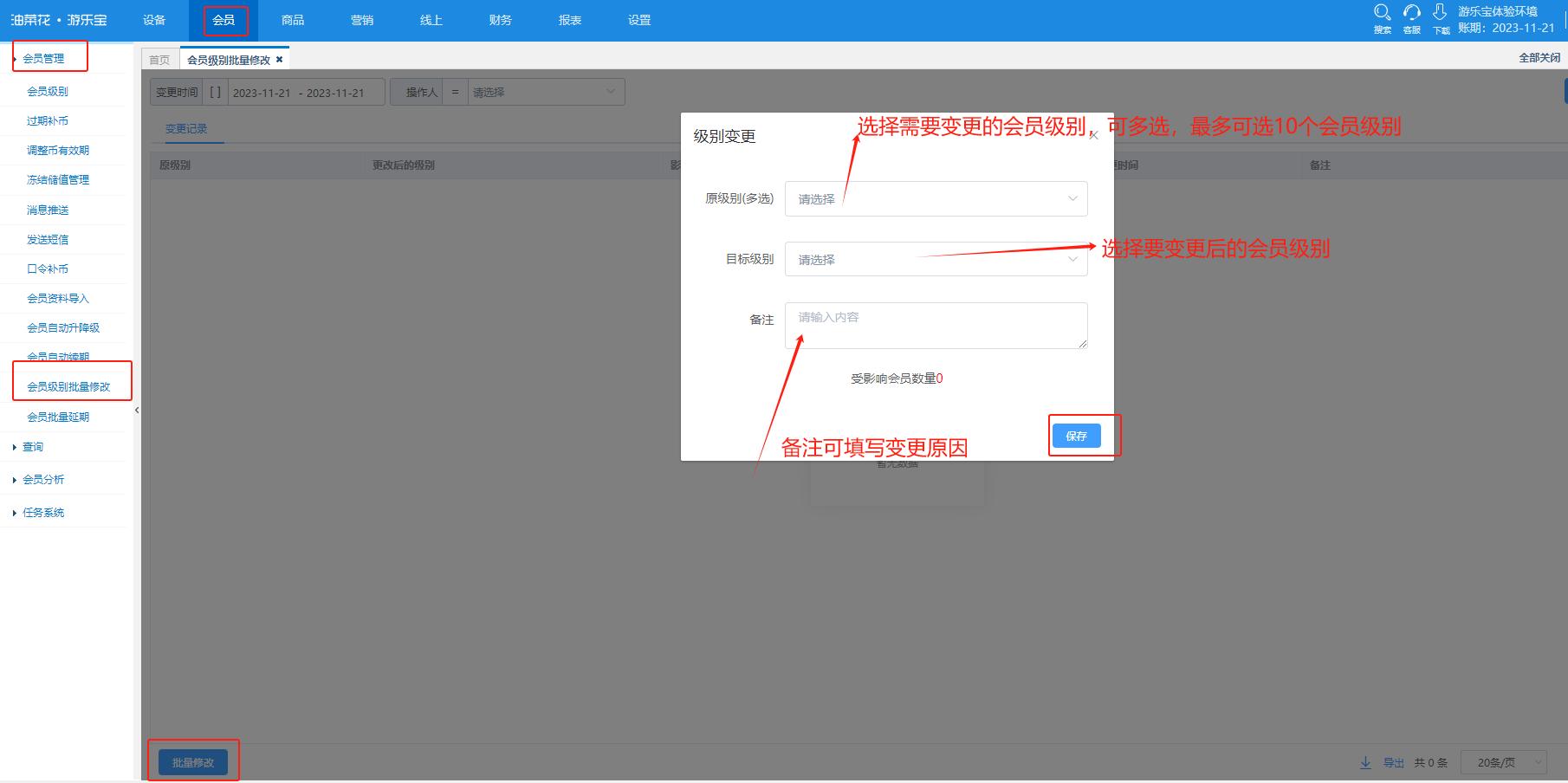
Task: Switch to the 首页 tab
Action: pyautogui.click(x=159, y=60)
